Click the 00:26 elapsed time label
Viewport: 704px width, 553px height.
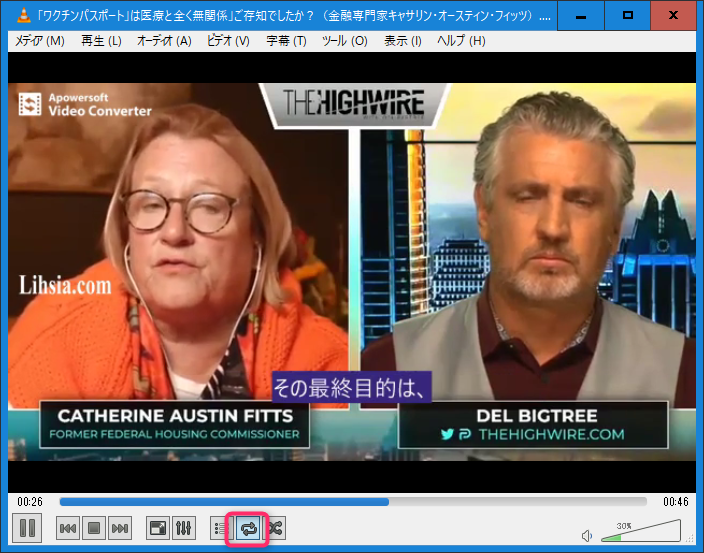click(x=29, y=502)
